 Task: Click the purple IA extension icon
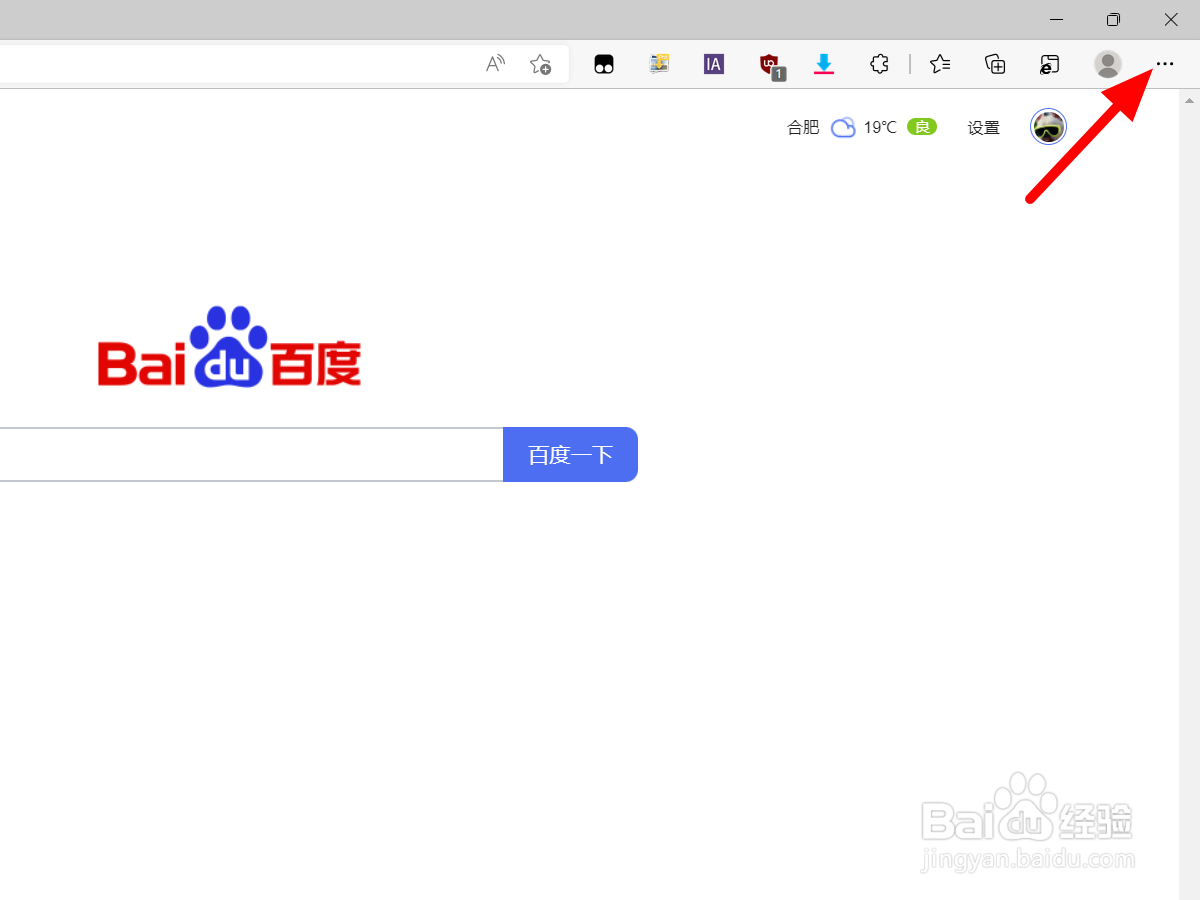(713, 64)
